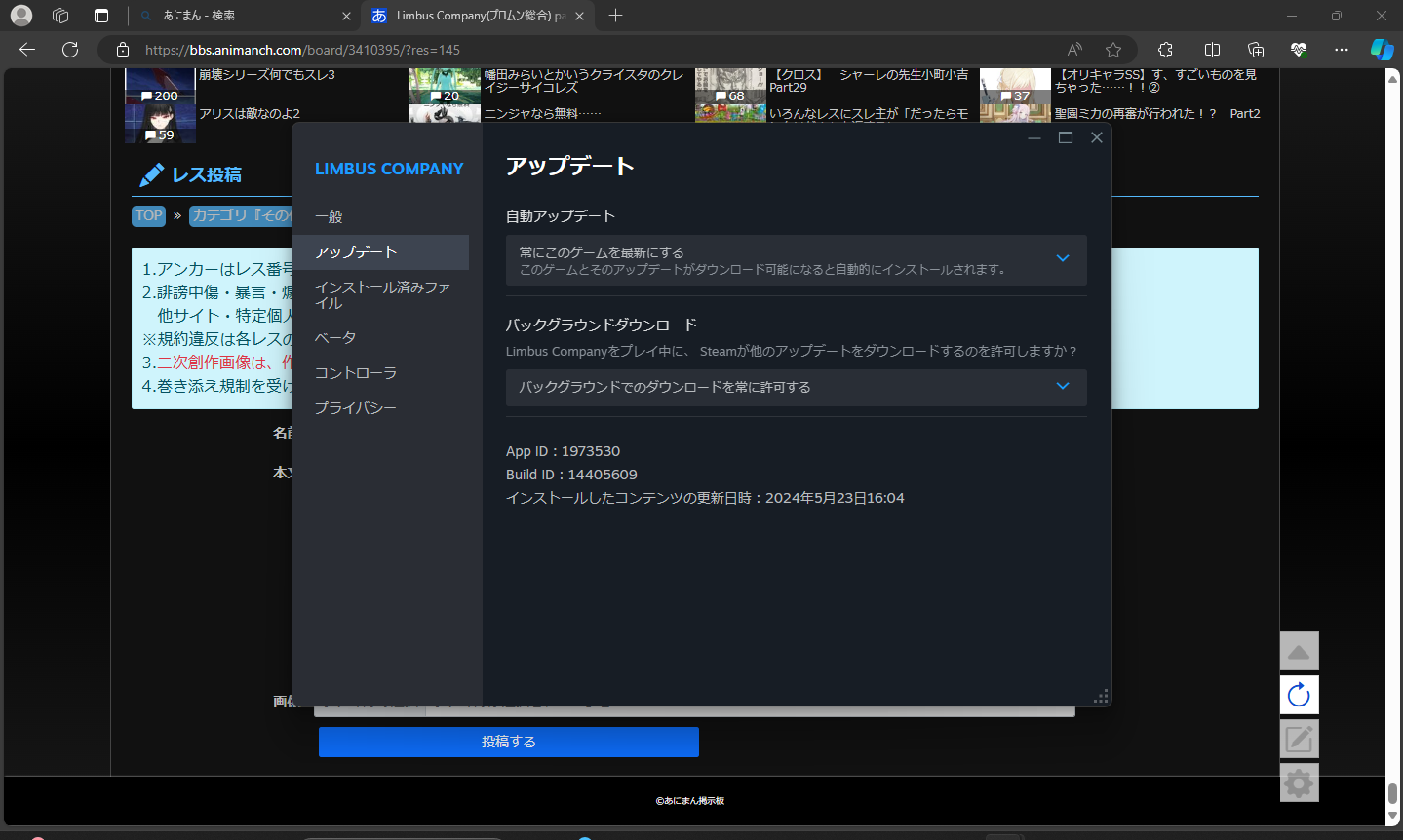Open インストール済みファイル section

point(380,295)
